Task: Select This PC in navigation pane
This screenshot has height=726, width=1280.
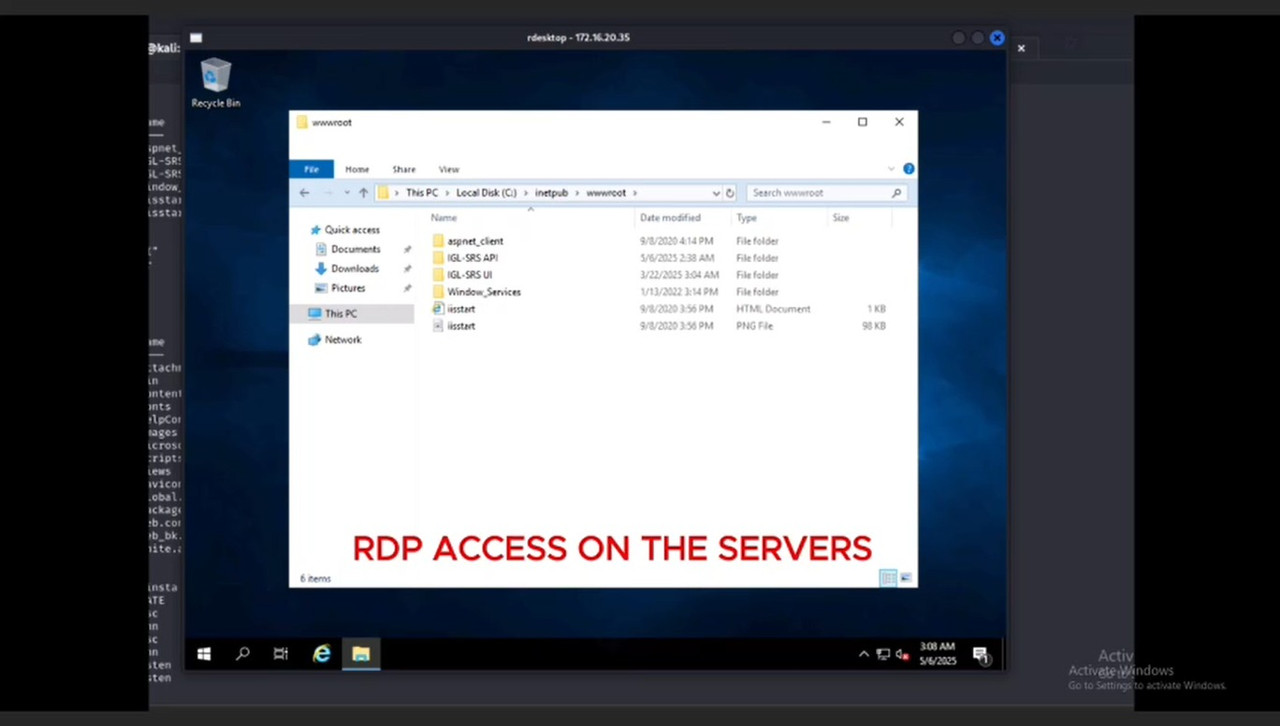Action: [x=340, y=314]
